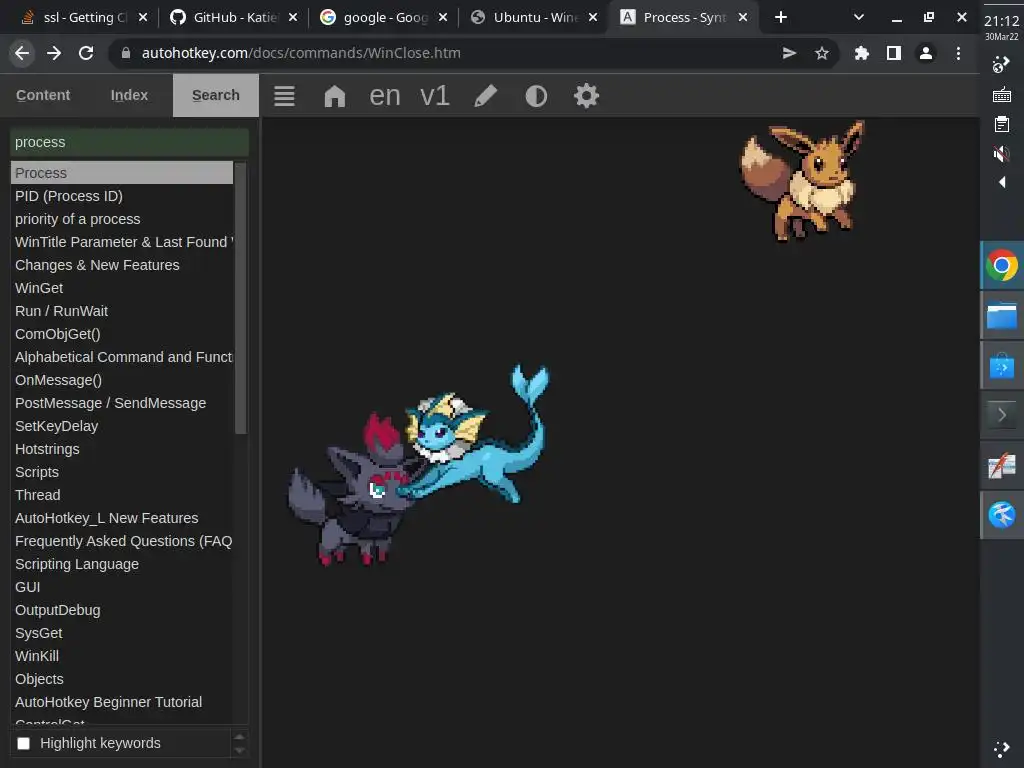Go back to previous page
The image size is (1024, 768).
click(x=22, y=53)
